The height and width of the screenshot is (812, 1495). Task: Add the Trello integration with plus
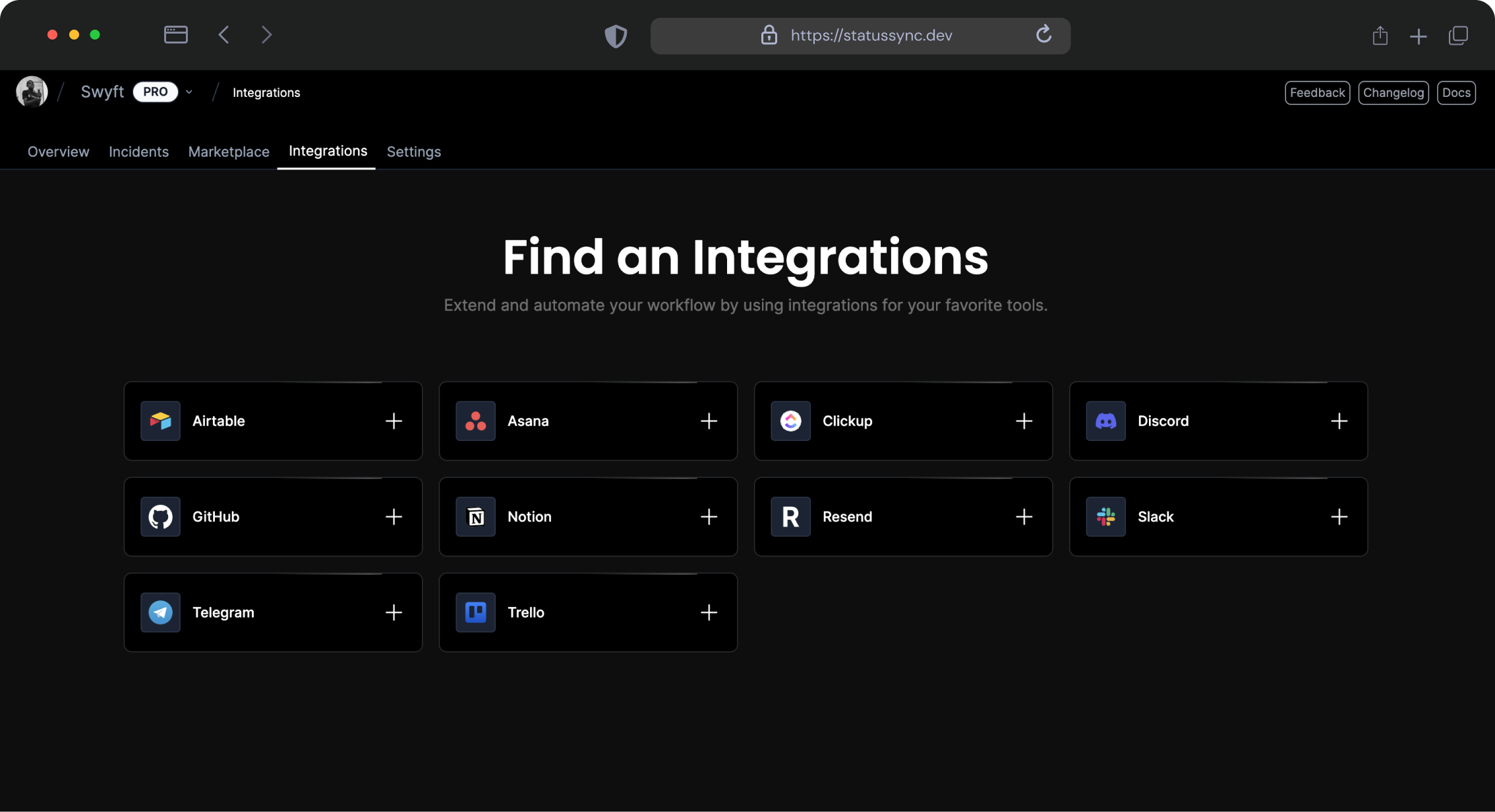709,612
